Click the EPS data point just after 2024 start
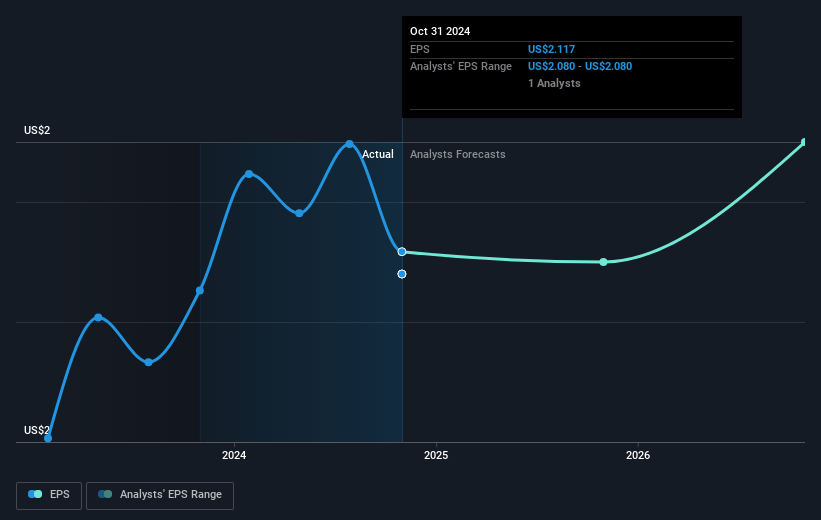The width and height of the screenshot is (821, 520). [249, 174]
